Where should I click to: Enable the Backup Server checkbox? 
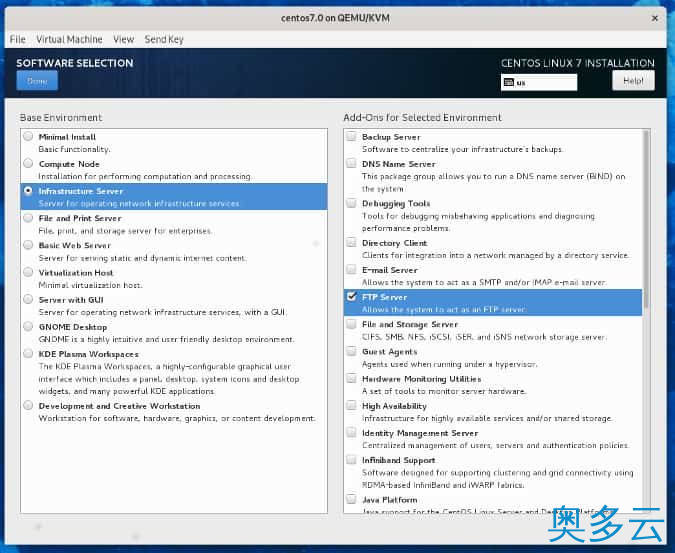(352, 136)
